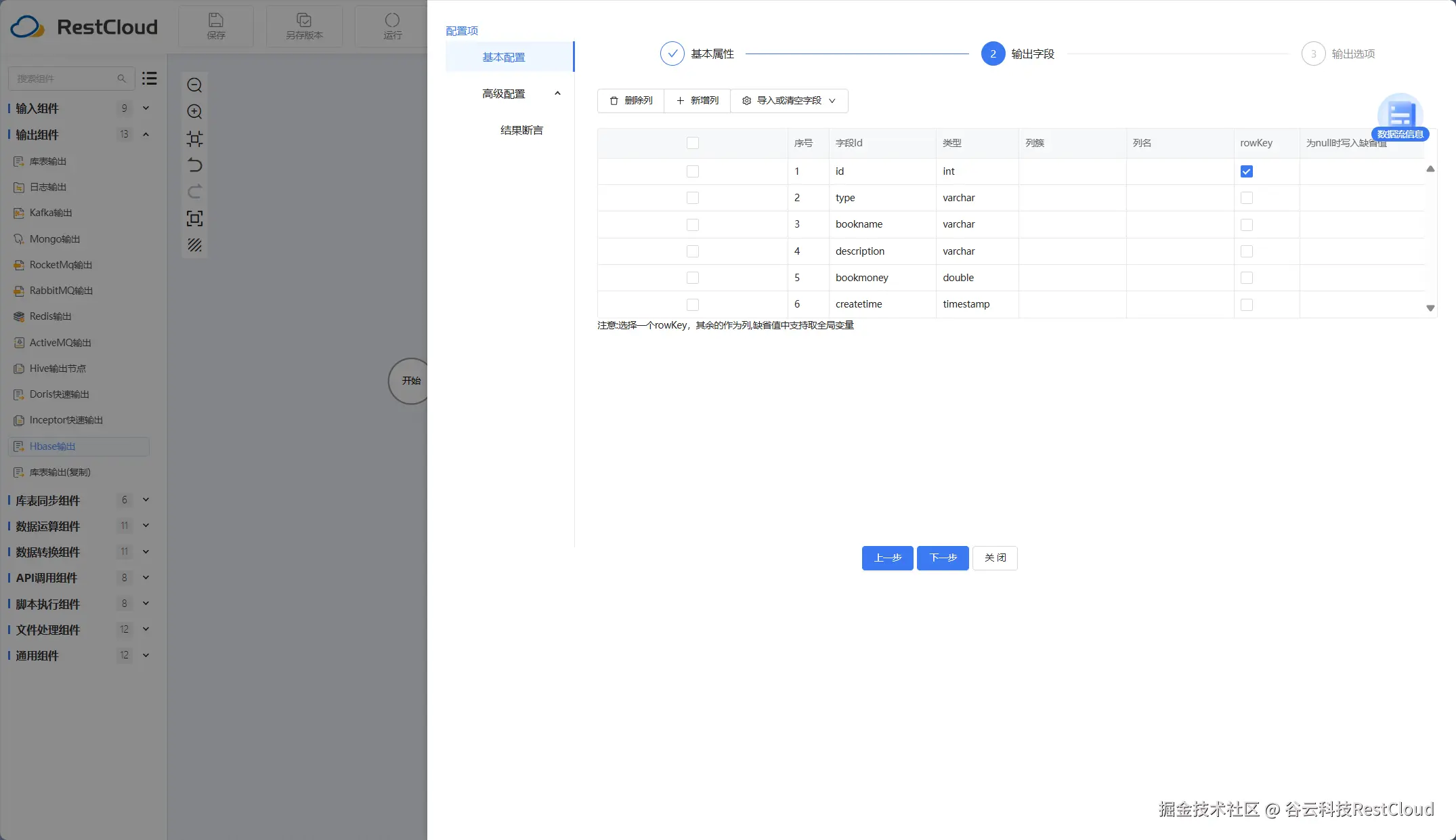
Task: Select the 基本配置 menu item
Action: [x=504, y=57]
